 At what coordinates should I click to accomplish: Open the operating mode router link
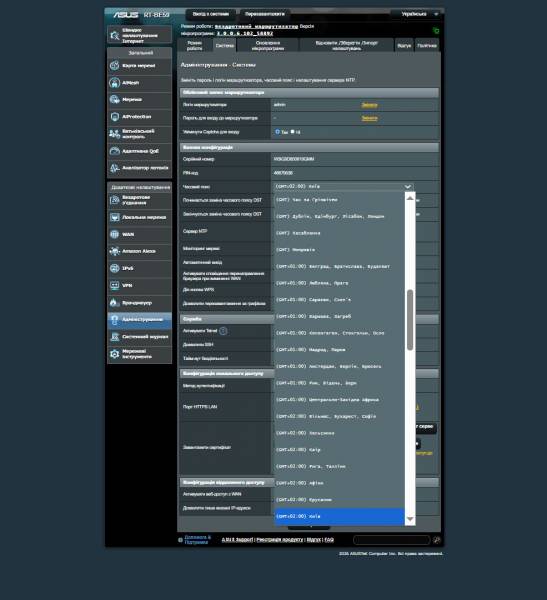(256, 27)
